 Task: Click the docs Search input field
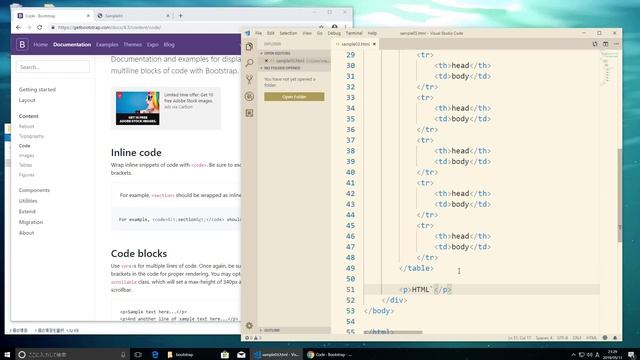tap(53, 67)
